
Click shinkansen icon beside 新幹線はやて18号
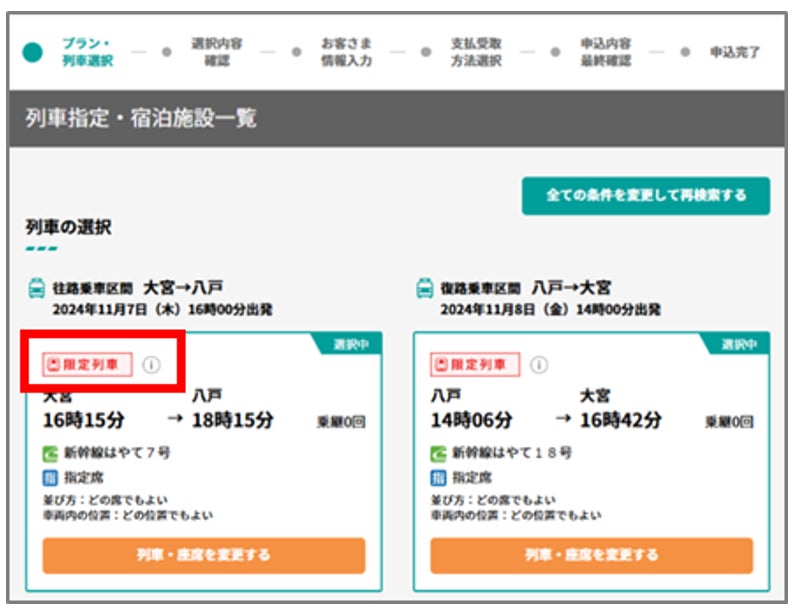(x=439, y=453)
